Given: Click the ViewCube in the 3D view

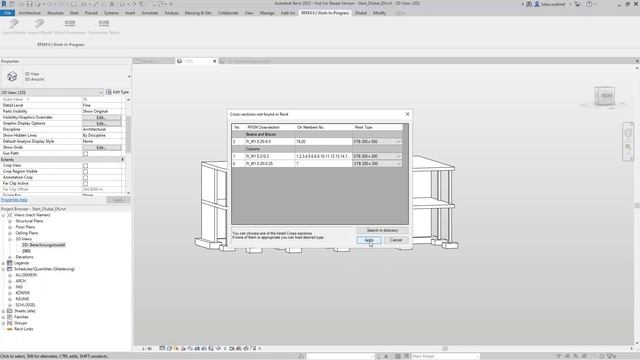Looking at the screenshot, I should tap(604, 96).
